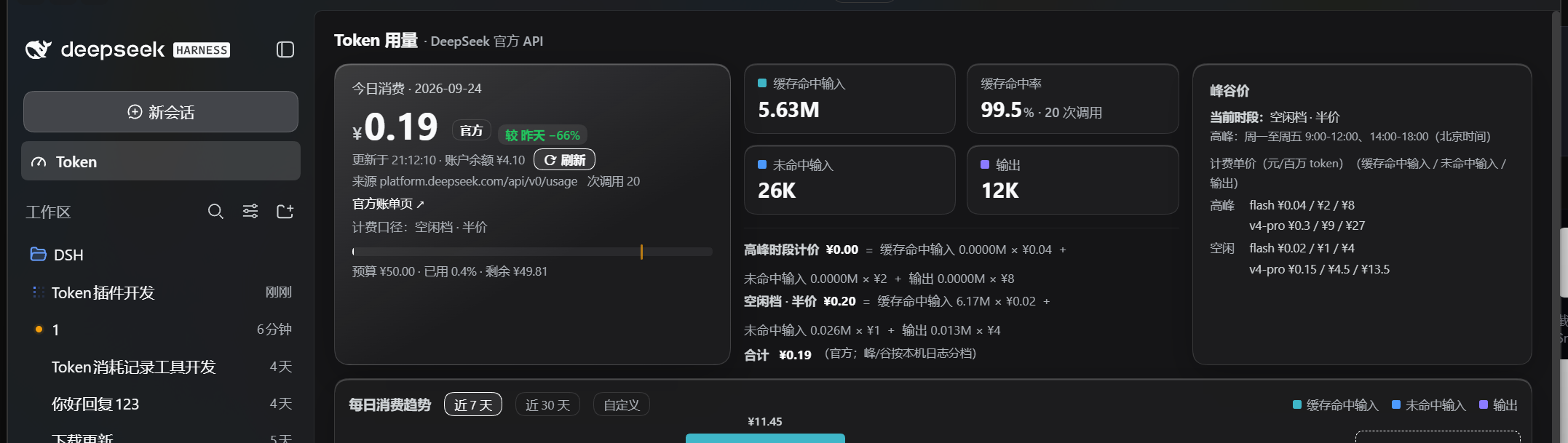
Task: Toggle 未命中输入 chart legend swatch
Action: 1396,405
